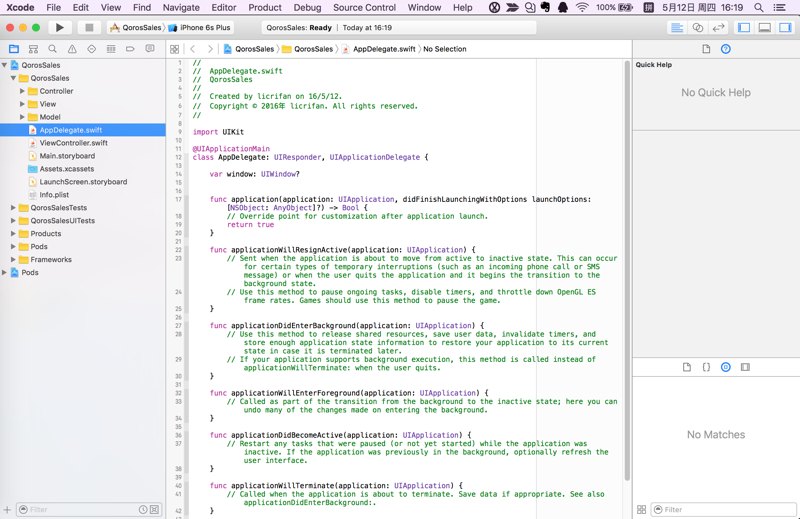
Task: Click the Stop button in toolbar
Action: [89, 28]
